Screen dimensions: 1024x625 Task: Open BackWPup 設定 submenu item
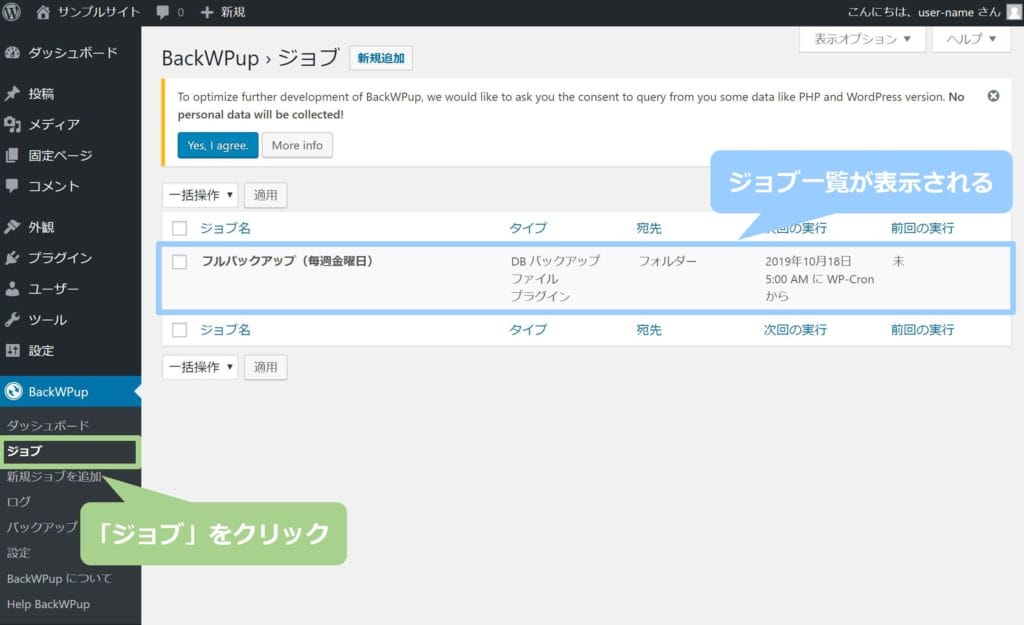18,553
